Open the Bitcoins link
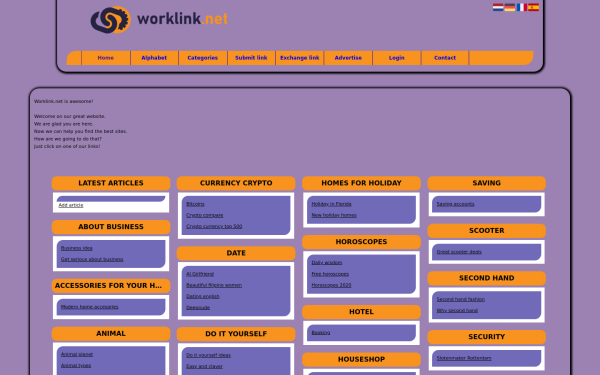This screenshot has width=600, height=375. coord(195,204)
